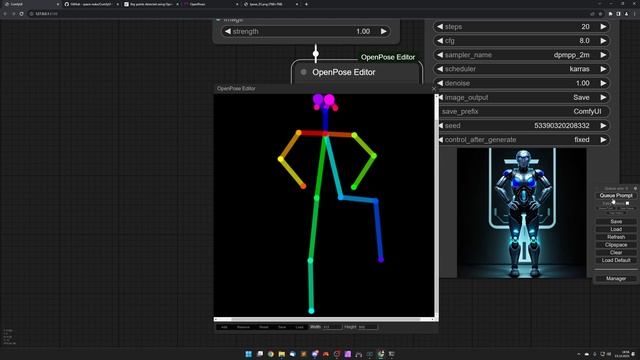The width and height of the screenshot is (640, 360).
Task: Click Remove in OpenPose Editor toolbar
Action: click(x=243, y=327)
